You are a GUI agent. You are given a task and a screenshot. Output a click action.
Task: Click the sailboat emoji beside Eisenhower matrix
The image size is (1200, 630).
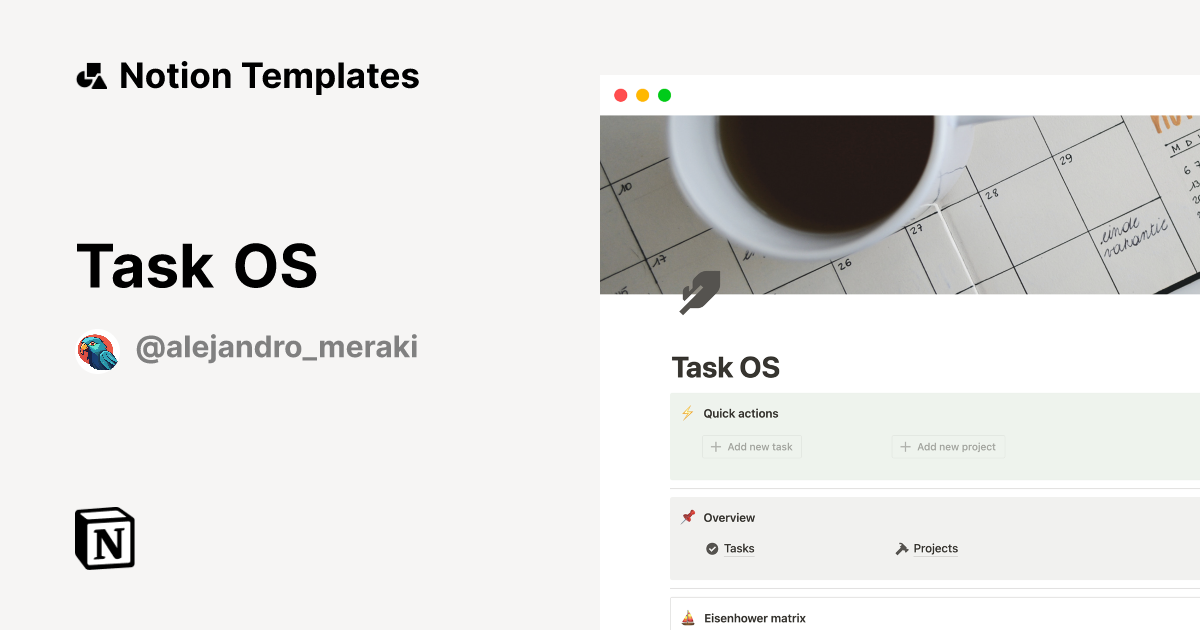pos(687,618)
